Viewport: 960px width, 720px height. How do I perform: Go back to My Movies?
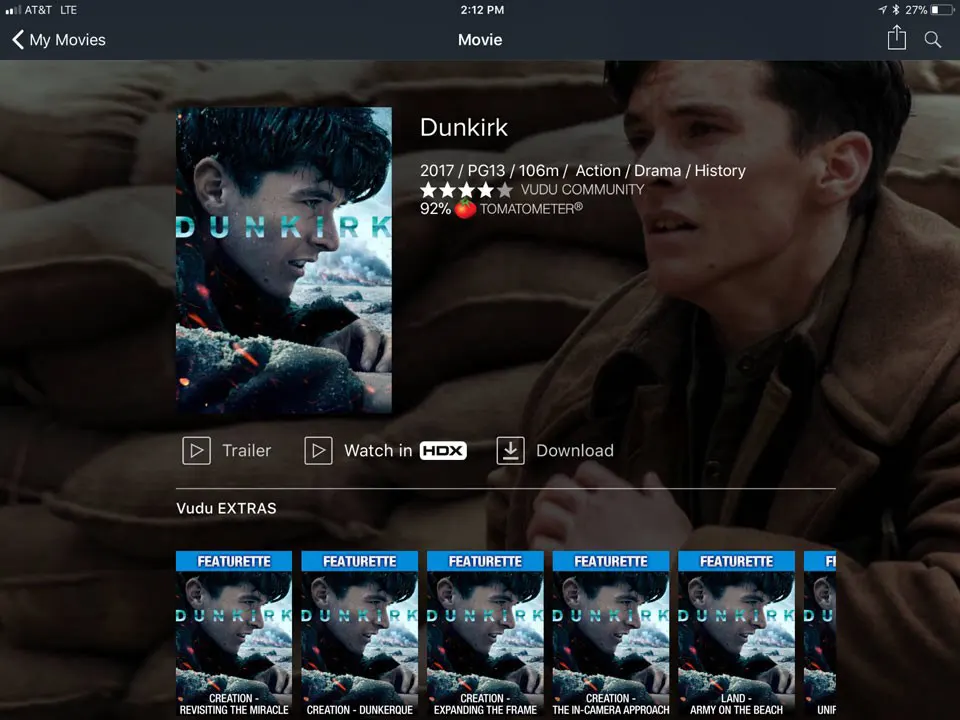click(x=58, y=40)
